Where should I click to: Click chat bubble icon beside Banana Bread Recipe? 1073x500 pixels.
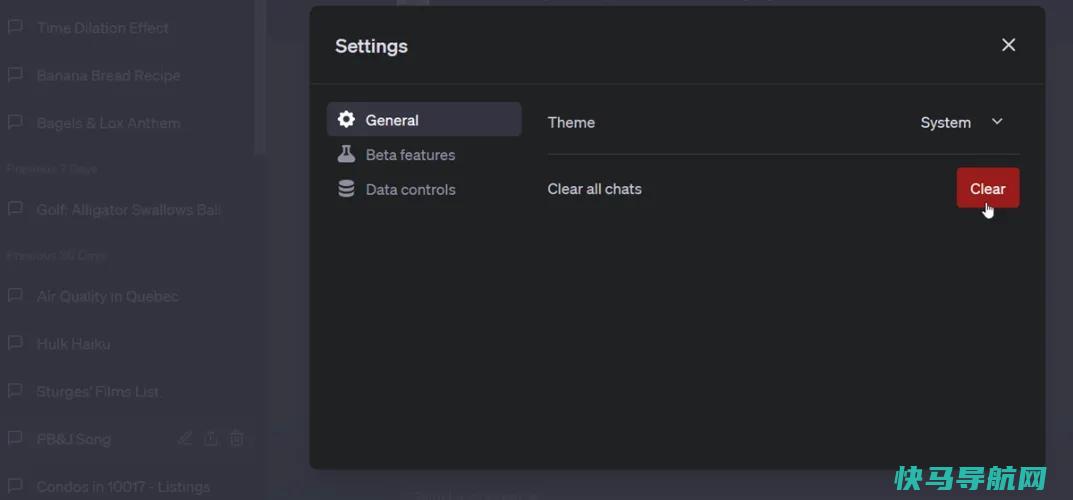click(14, 75)
